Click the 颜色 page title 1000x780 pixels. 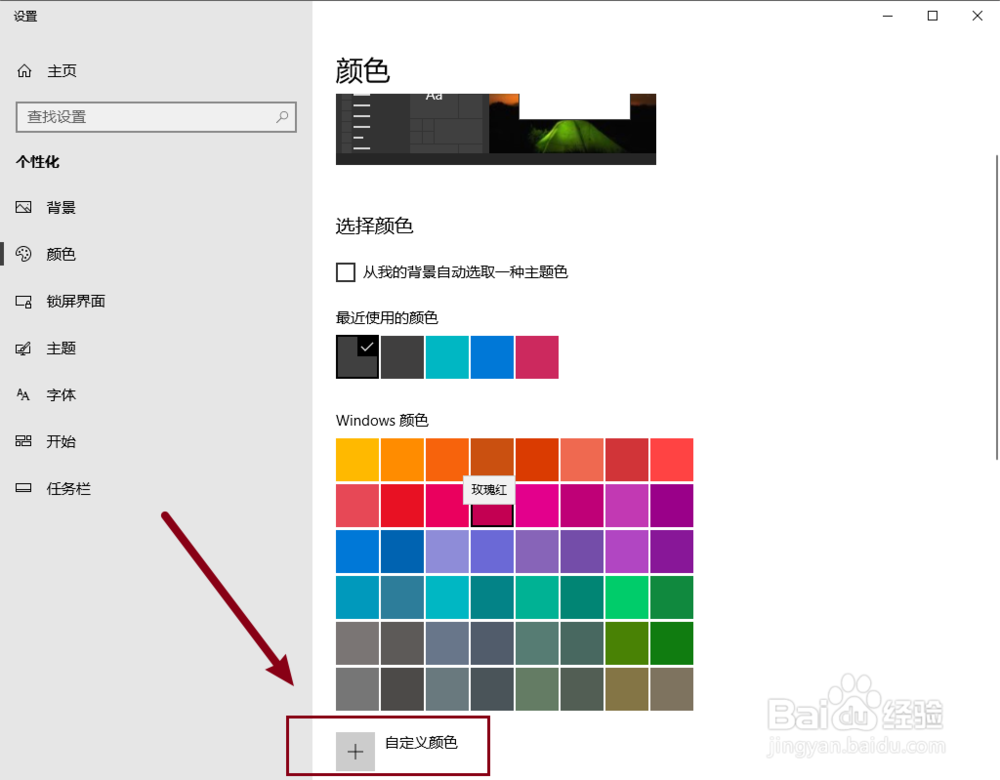pos(362,71)
